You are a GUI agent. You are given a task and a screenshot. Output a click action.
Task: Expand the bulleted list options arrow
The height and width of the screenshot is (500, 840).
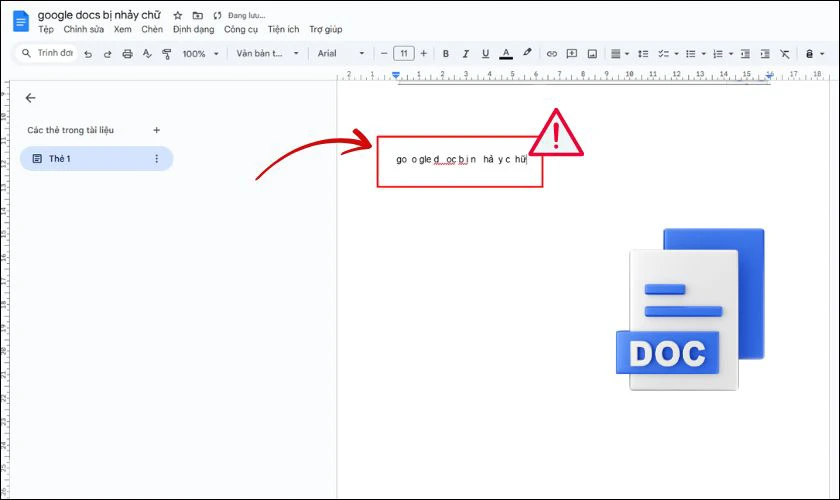(703, 54)
